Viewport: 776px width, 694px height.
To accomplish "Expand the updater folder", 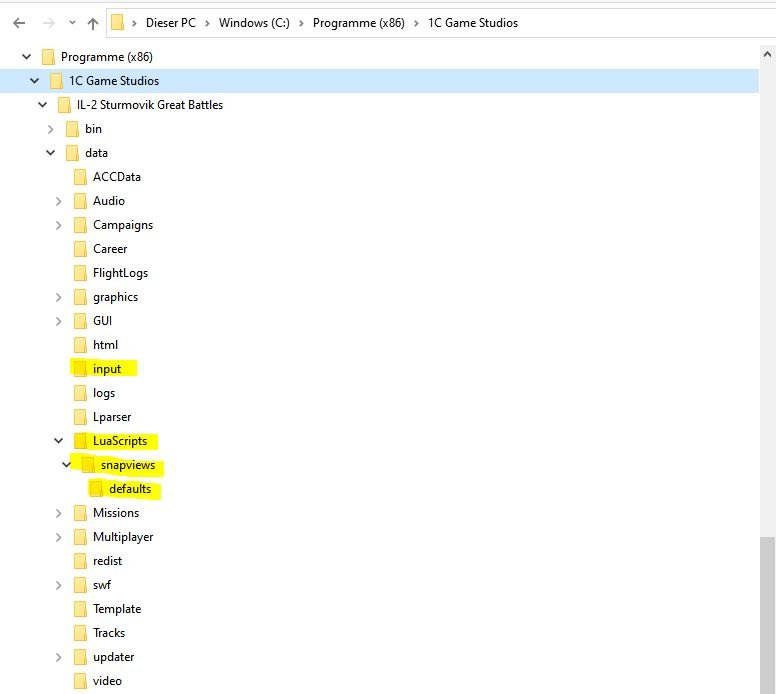I will (x=58, y=657).
